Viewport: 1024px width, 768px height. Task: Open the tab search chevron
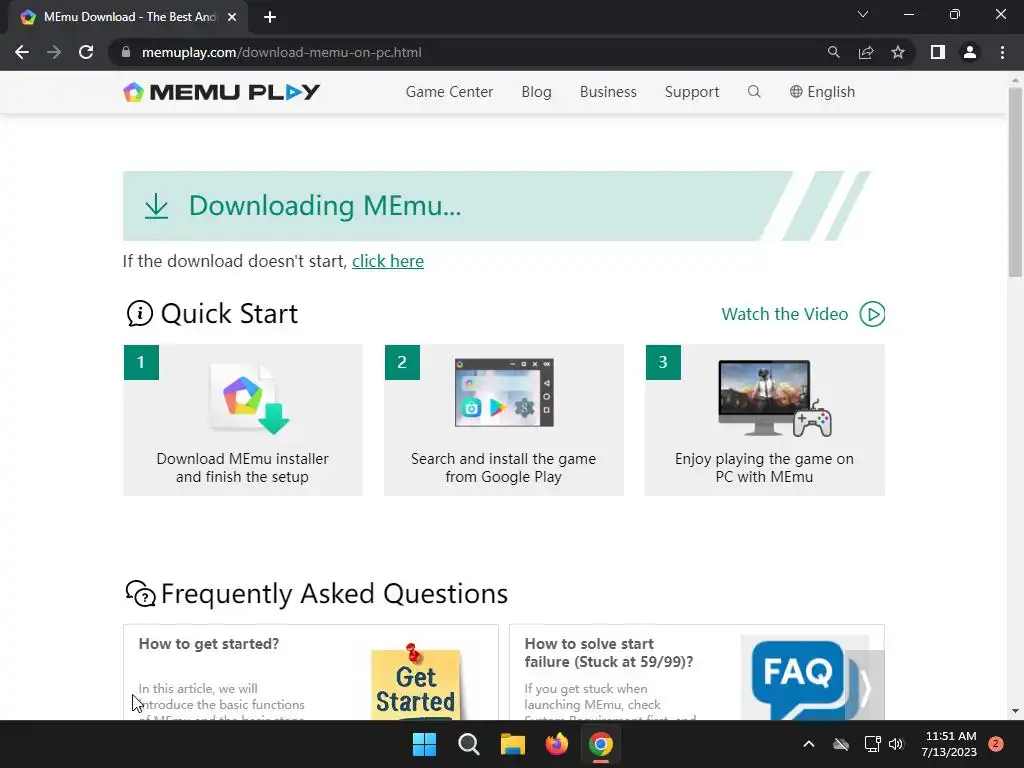pyautogui.click(x=863, y=14)
